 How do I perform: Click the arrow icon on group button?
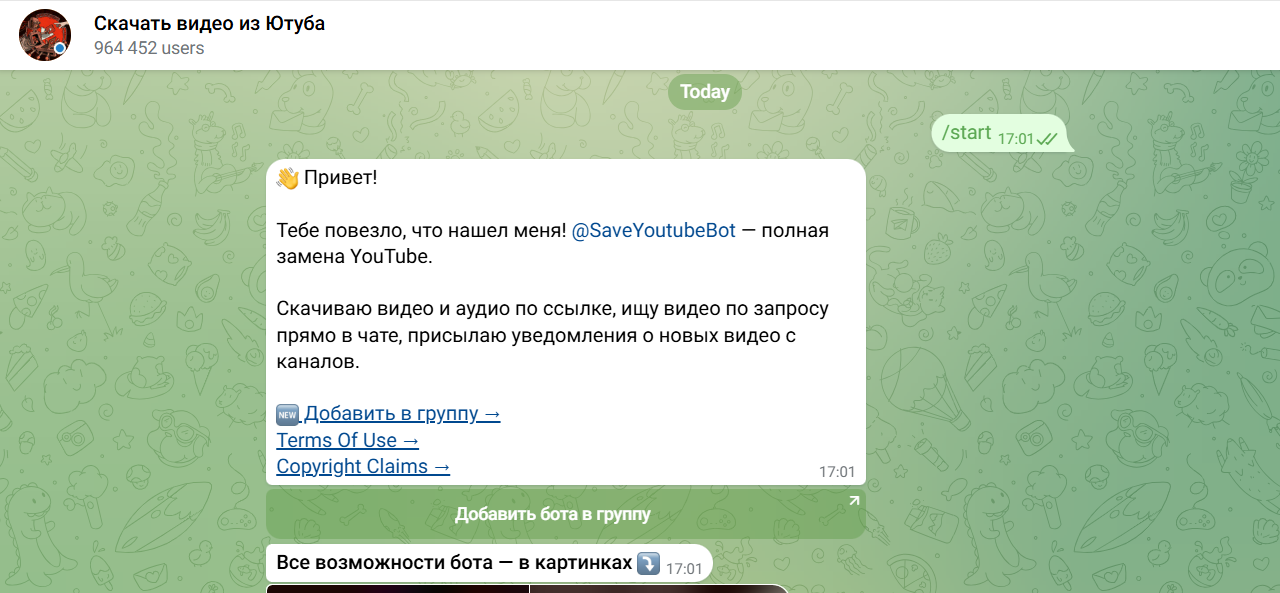(853, 501)
